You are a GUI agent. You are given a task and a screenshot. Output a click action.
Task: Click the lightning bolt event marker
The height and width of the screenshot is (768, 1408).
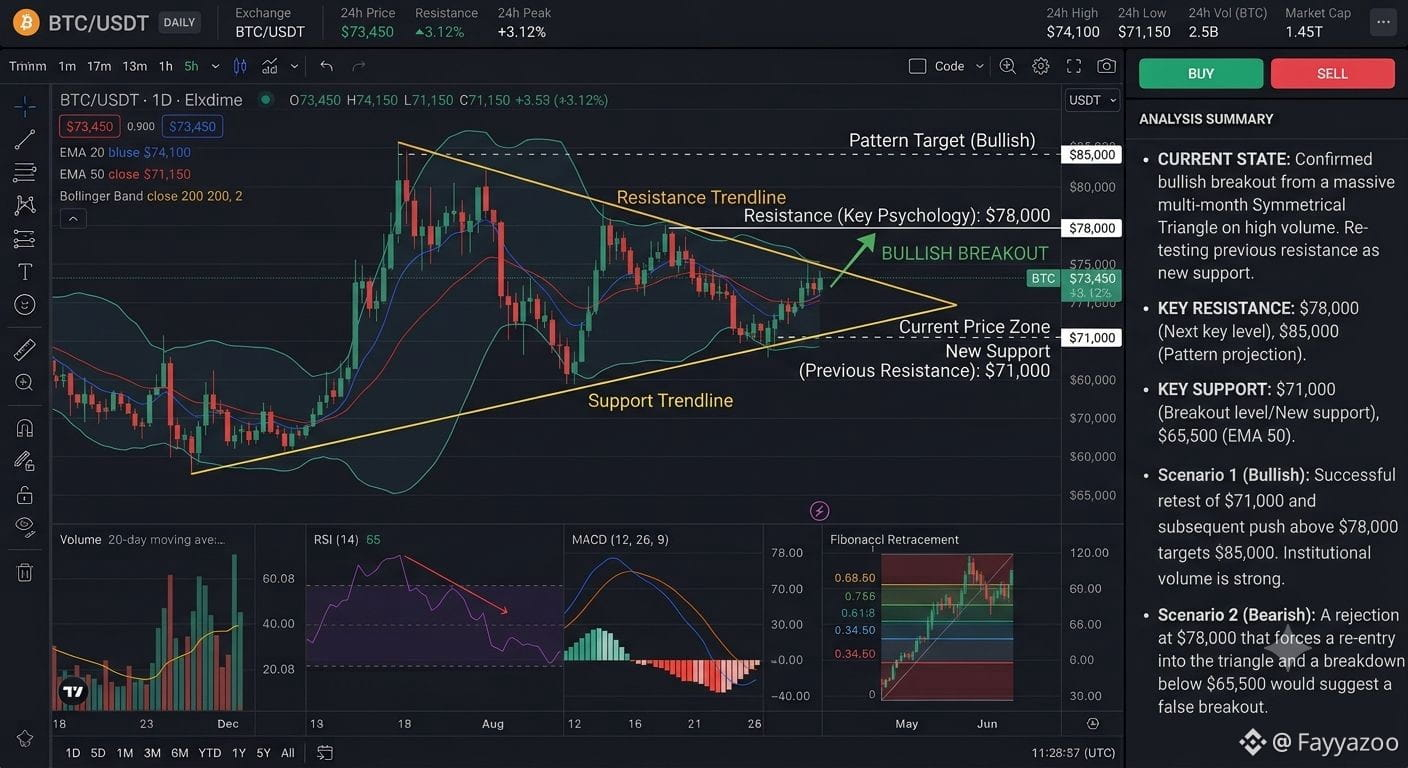pyautogui.click(x=819, y=512)
